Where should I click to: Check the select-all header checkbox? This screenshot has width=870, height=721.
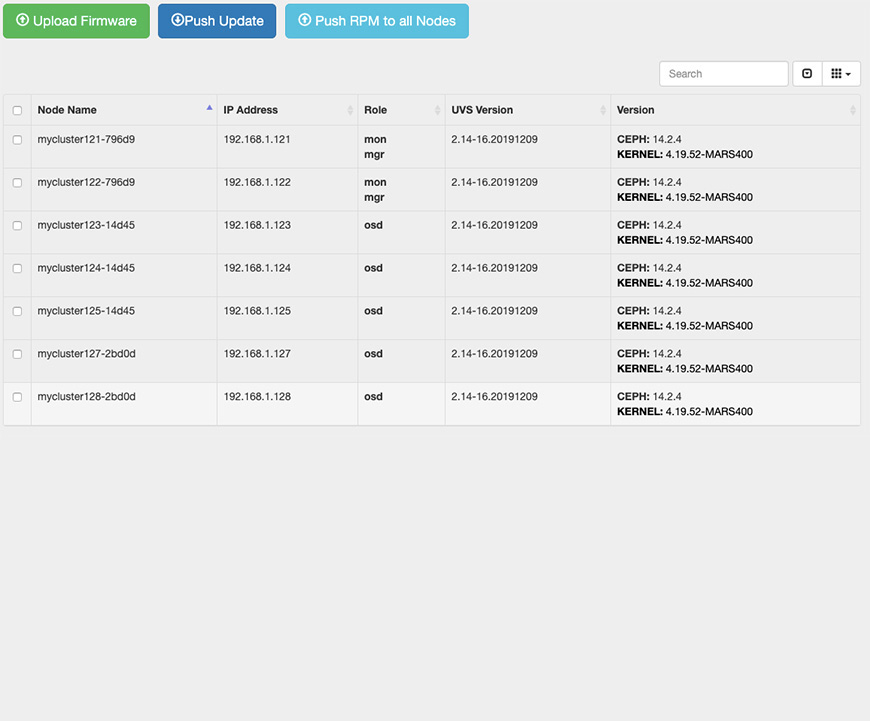coord(17,110)
